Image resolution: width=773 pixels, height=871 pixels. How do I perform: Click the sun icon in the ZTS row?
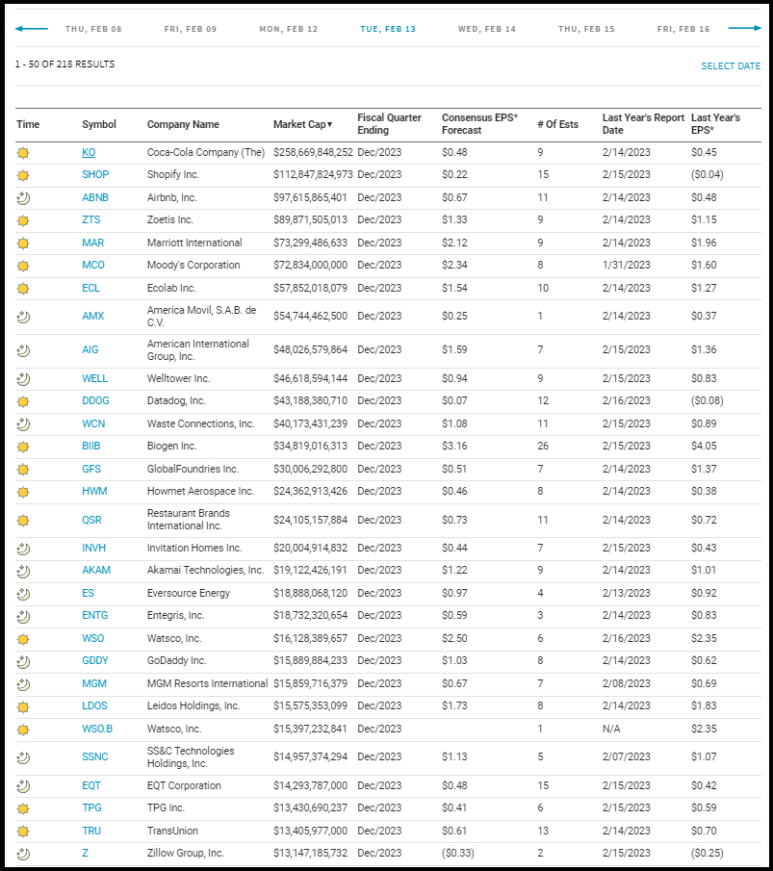23,221
